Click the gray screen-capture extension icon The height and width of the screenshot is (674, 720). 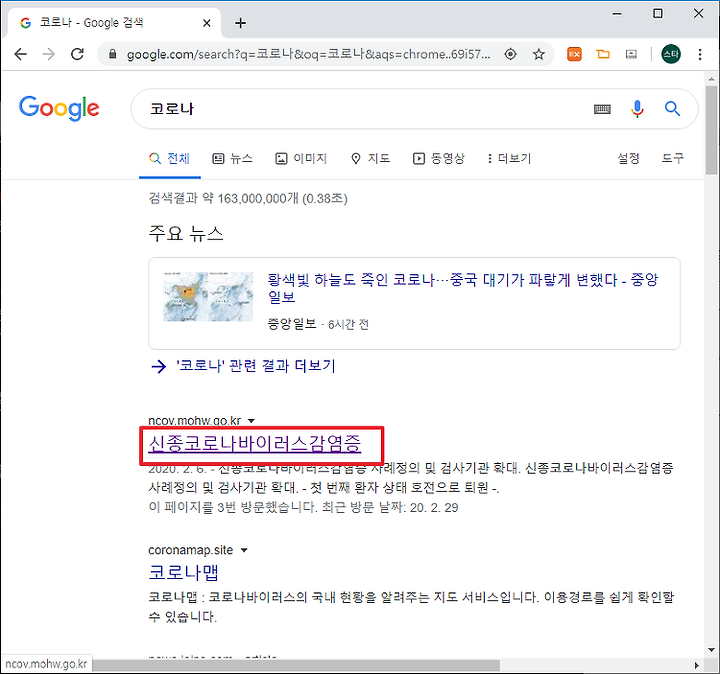631,54
